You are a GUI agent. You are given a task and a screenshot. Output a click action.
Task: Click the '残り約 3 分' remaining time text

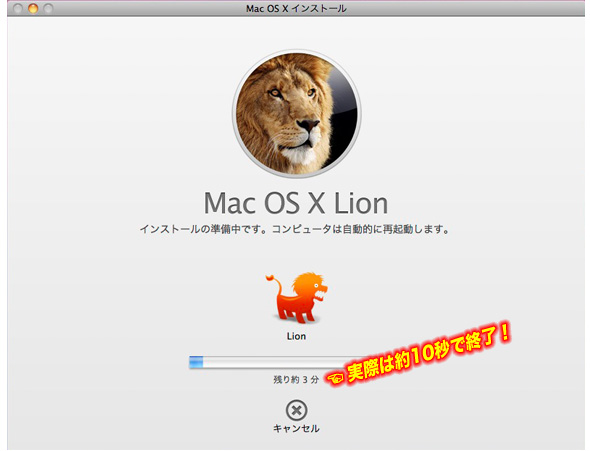(296, 380)
